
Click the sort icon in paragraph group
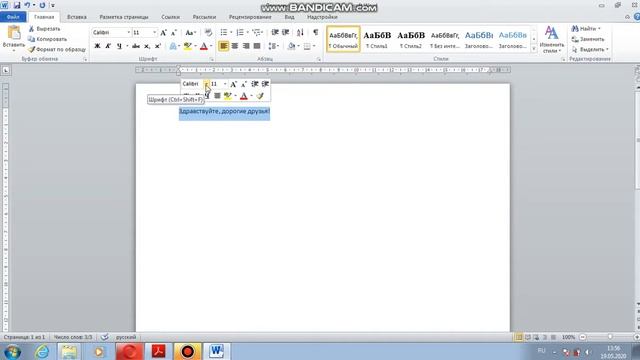coord(300,32)
